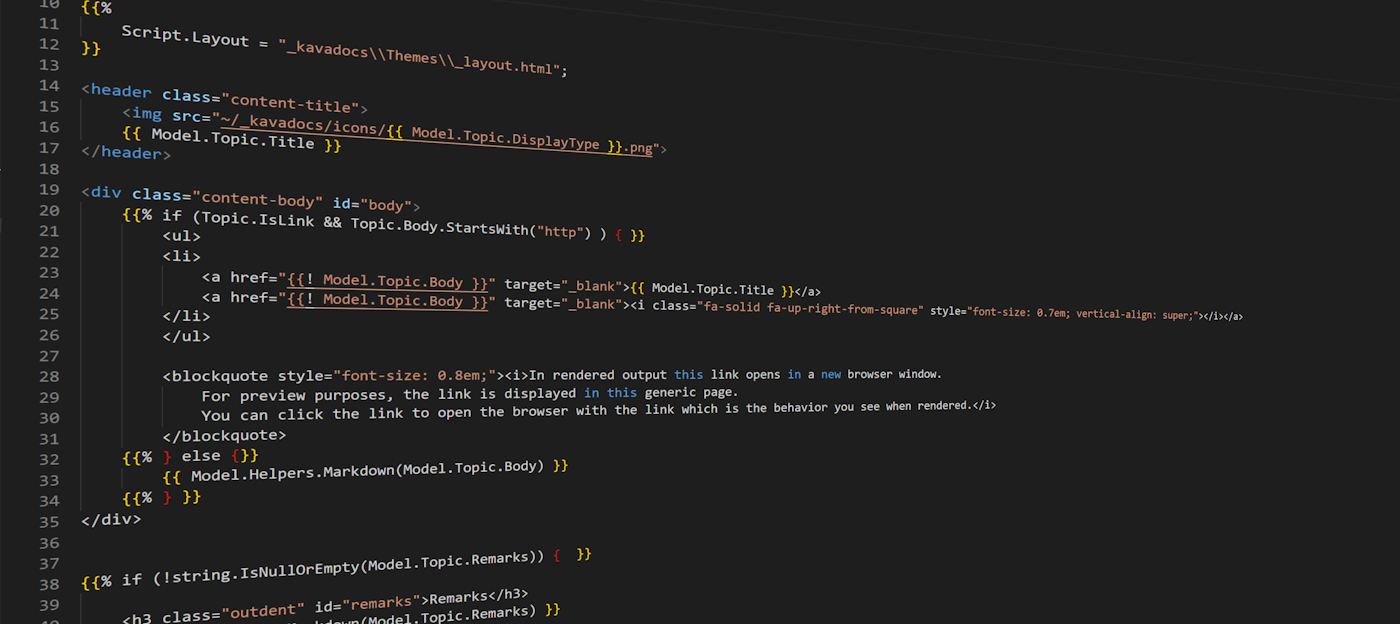
Task: Click line number 23 in the gutter
Action: (x=48, y=273)
